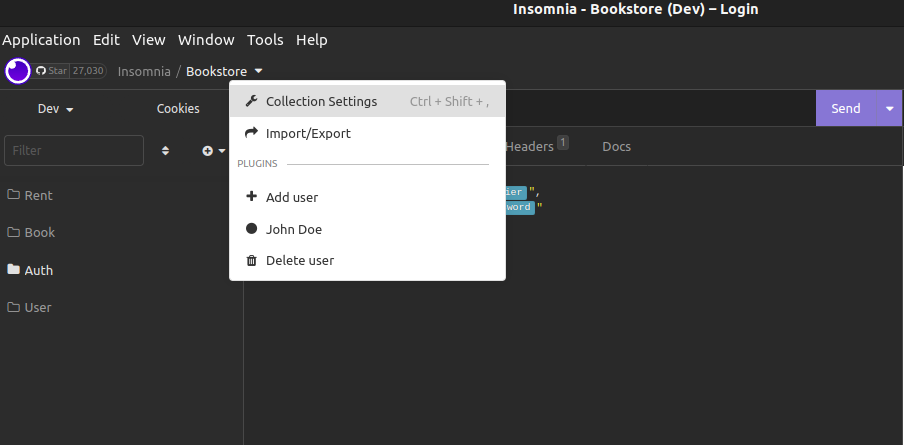Click the plus icon beside Add user
This screenshot has width=904, height=445.
pos(251,197)
